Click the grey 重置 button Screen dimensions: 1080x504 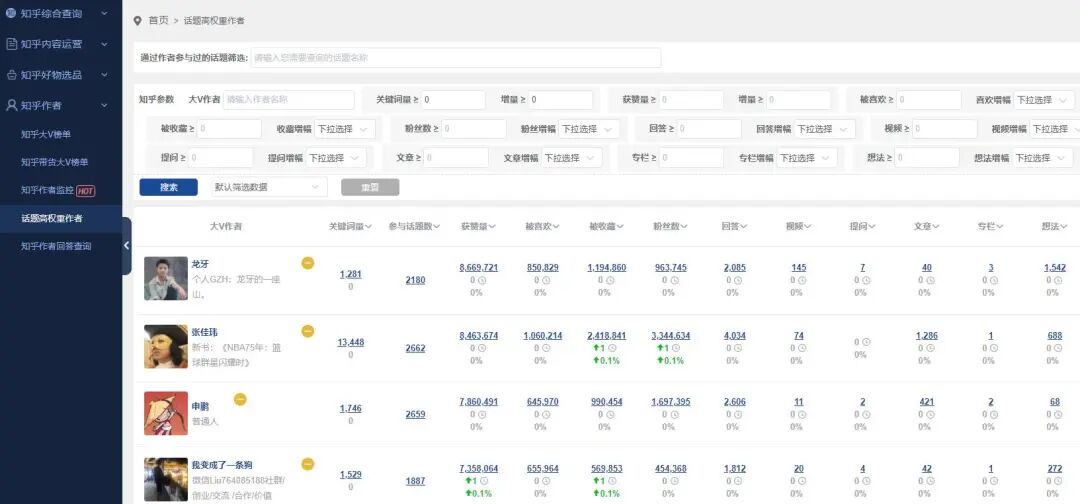(x=370, y=187)
